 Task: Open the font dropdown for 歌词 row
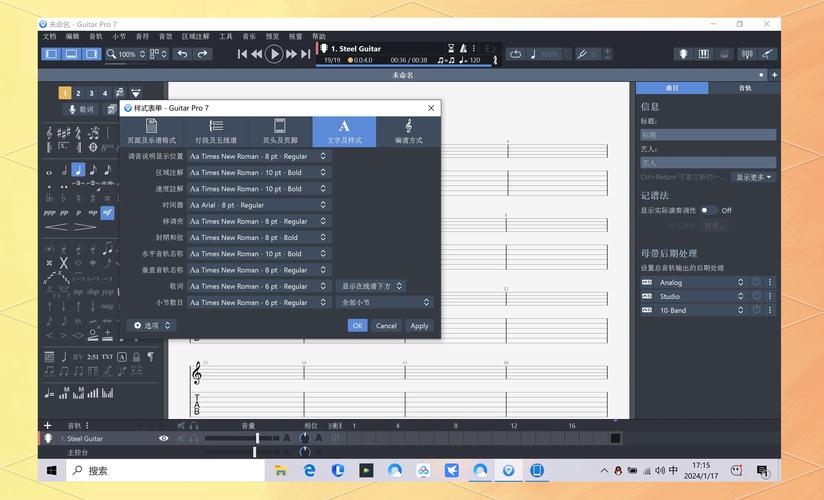(259, 287)
